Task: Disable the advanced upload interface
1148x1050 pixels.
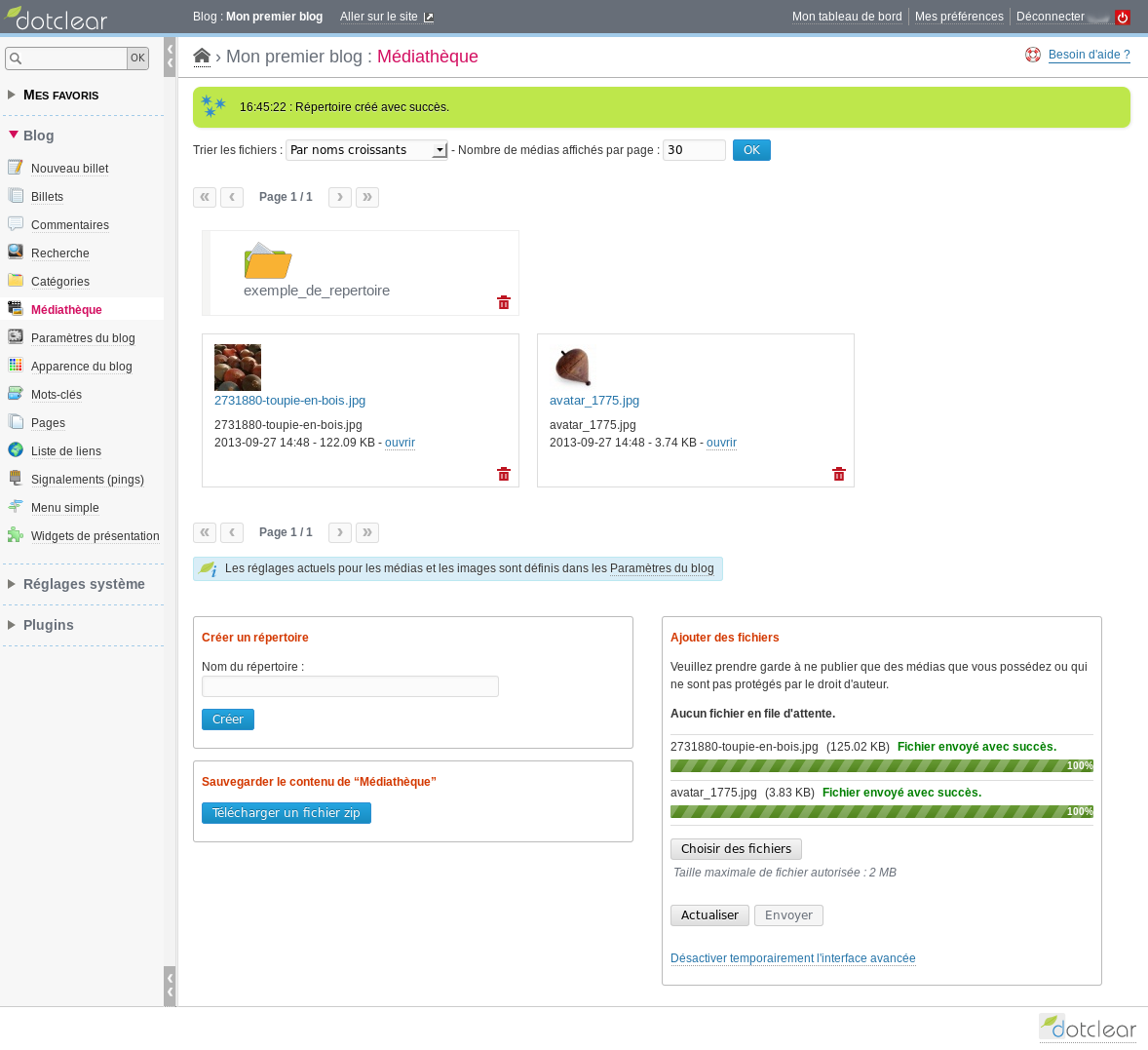Action: (792, 958)
